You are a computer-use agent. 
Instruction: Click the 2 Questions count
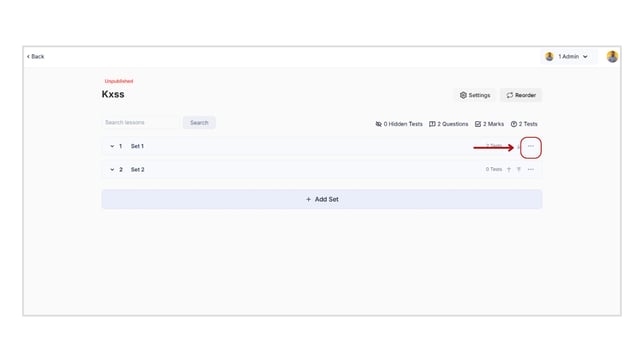pyautogui.click(x=448, y=124)
